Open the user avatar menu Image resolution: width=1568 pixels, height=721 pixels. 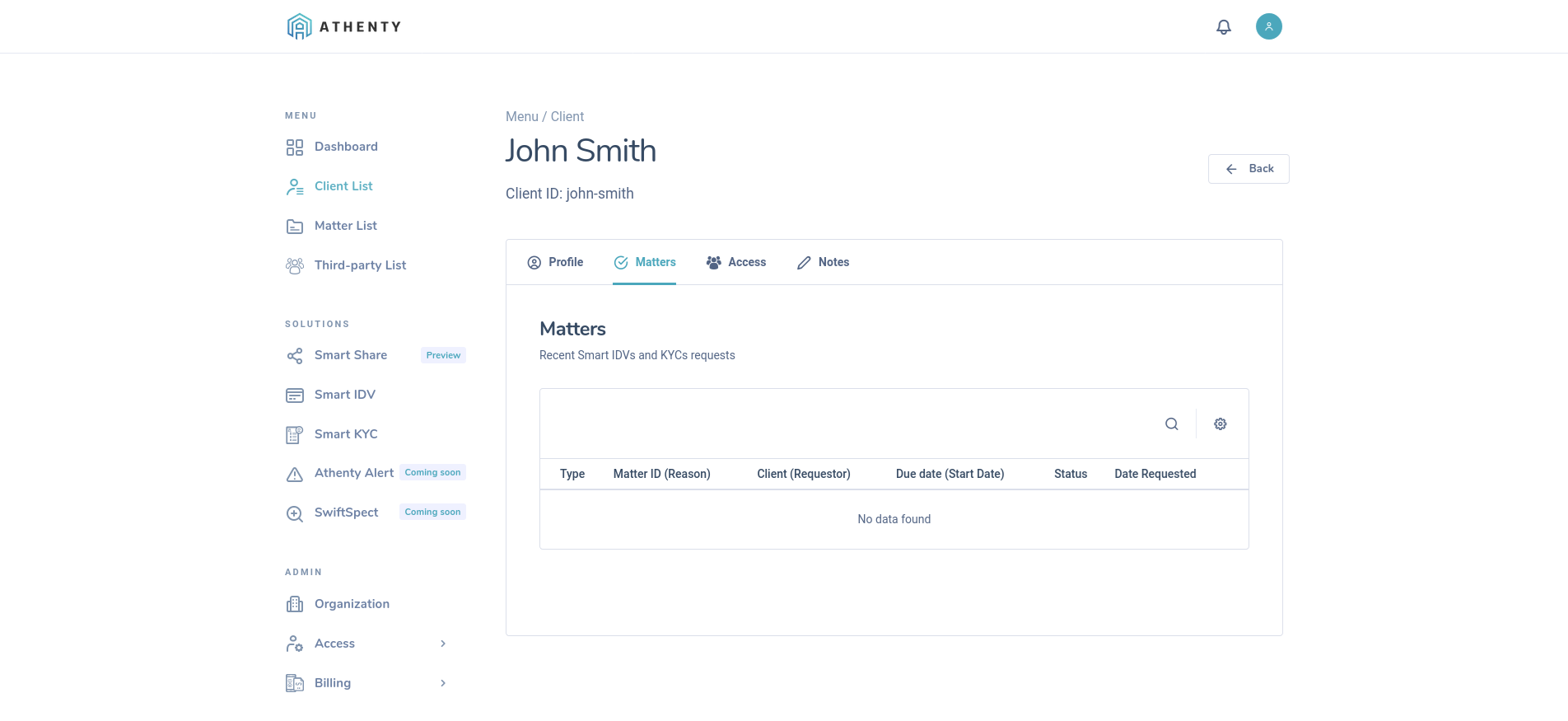pyautogui.click(x=1268, y=26)
